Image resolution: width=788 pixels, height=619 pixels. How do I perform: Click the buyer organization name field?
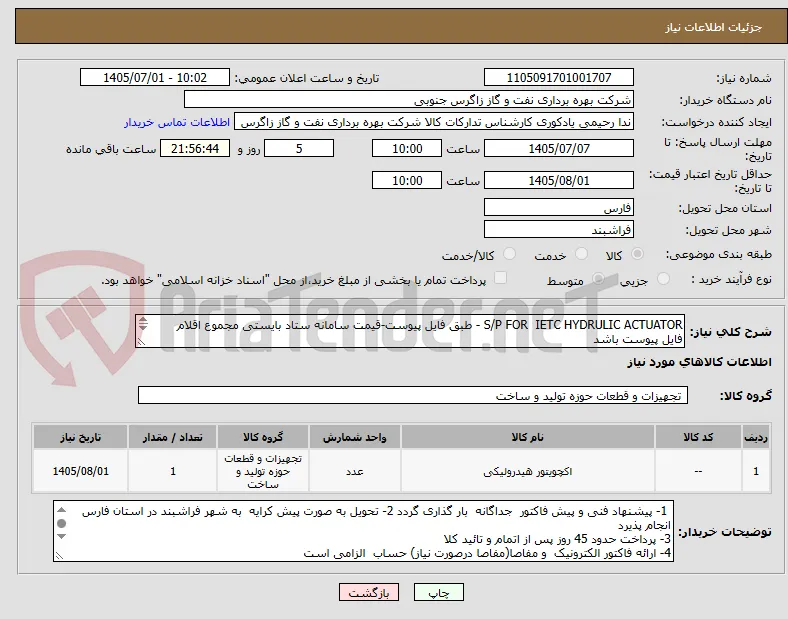point(409,99)
